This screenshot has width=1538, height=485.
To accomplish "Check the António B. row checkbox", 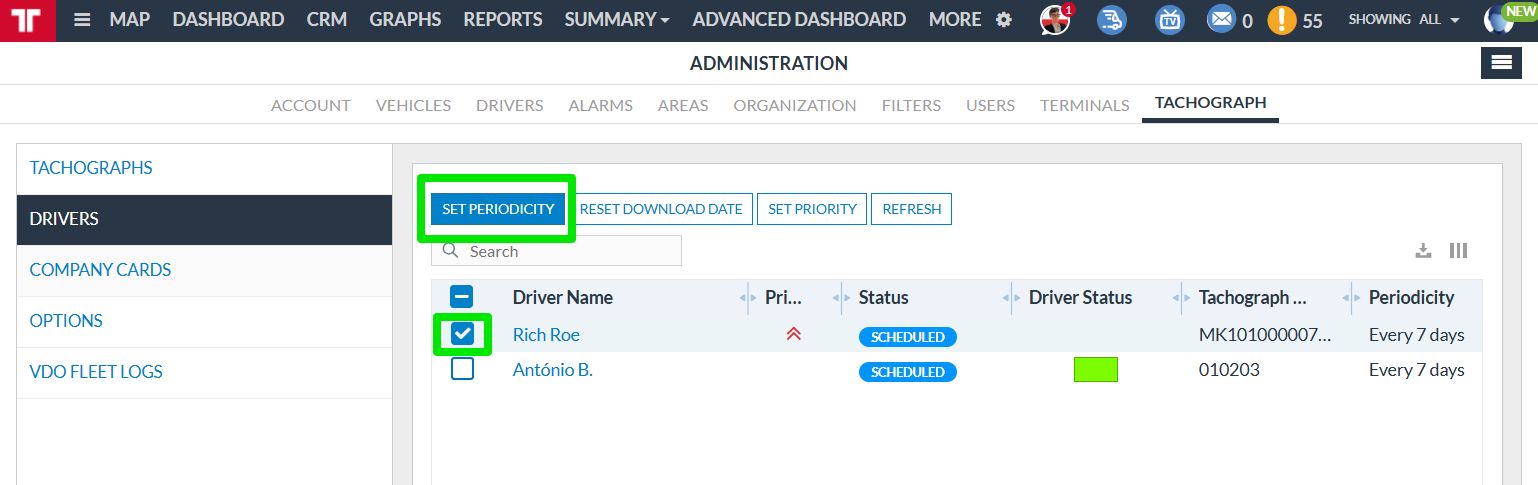I will point(462,369).
